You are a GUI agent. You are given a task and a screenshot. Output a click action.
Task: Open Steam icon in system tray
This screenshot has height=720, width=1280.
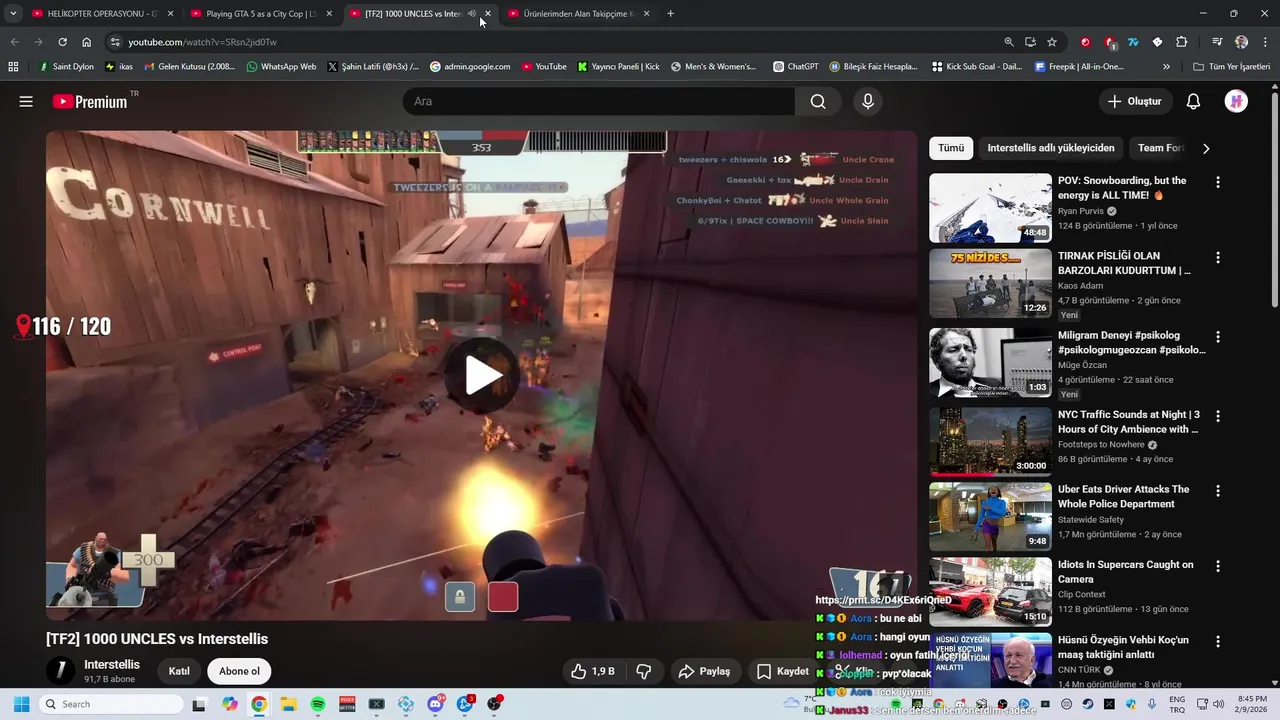pos(1088,704)
